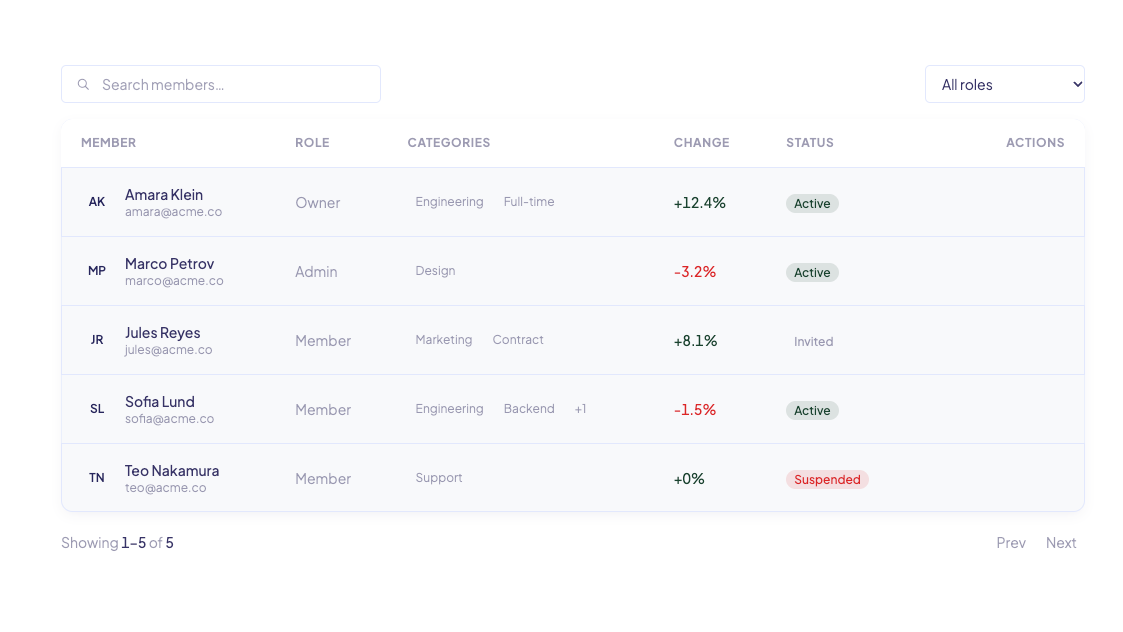Click Amara Klein's Active status badge

pyautogui.click(x=812, y=204)
